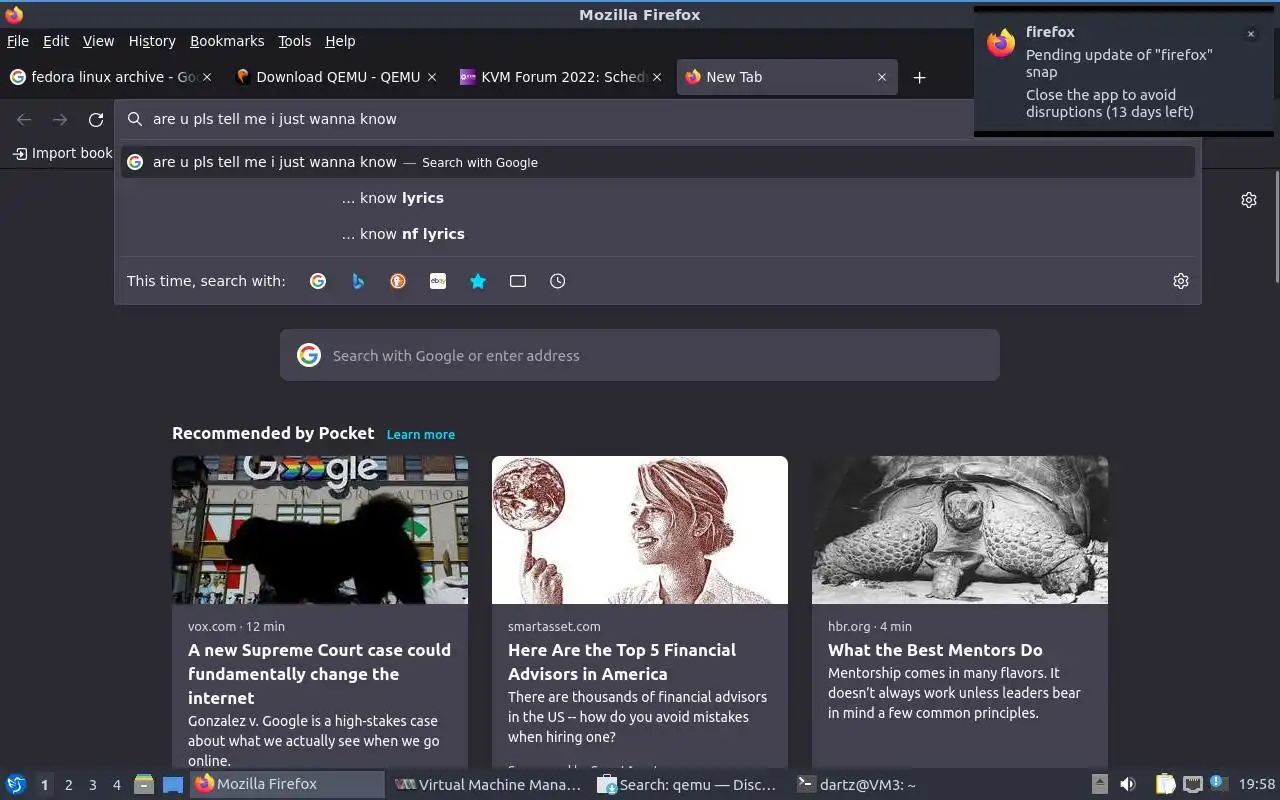Viewport: 1280px width, 800px height.
Task: Click the URL bar text field
Action: point(560,119)
